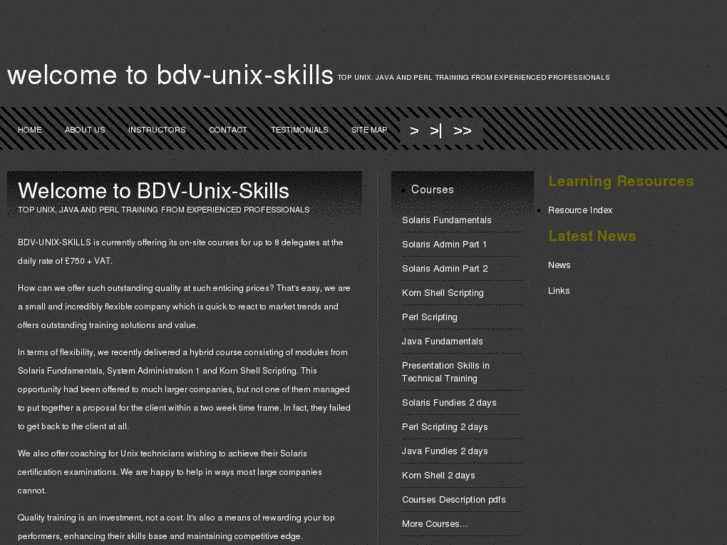This screenshot has height=545, width=727.
Task: Click the 'welcome to bdv-unix-skills' site title
Action: (170, 75)
